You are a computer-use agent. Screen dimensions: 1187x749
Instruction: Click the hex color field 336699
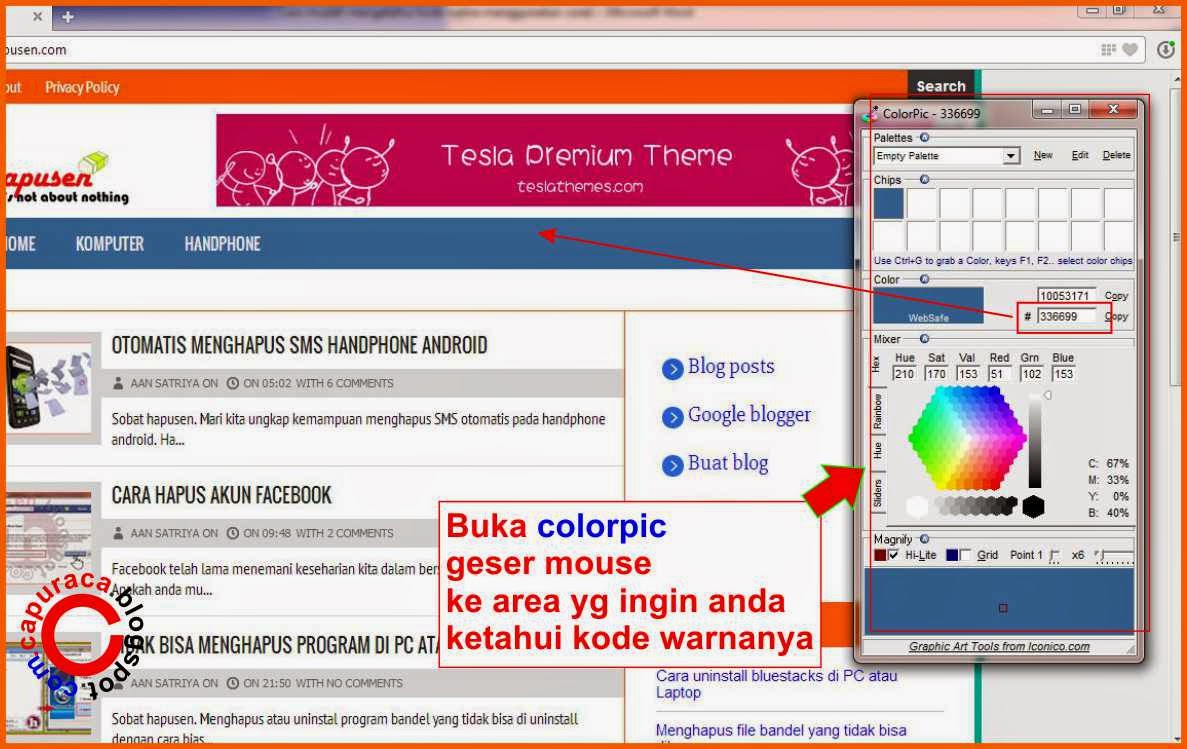(1066, 316)
